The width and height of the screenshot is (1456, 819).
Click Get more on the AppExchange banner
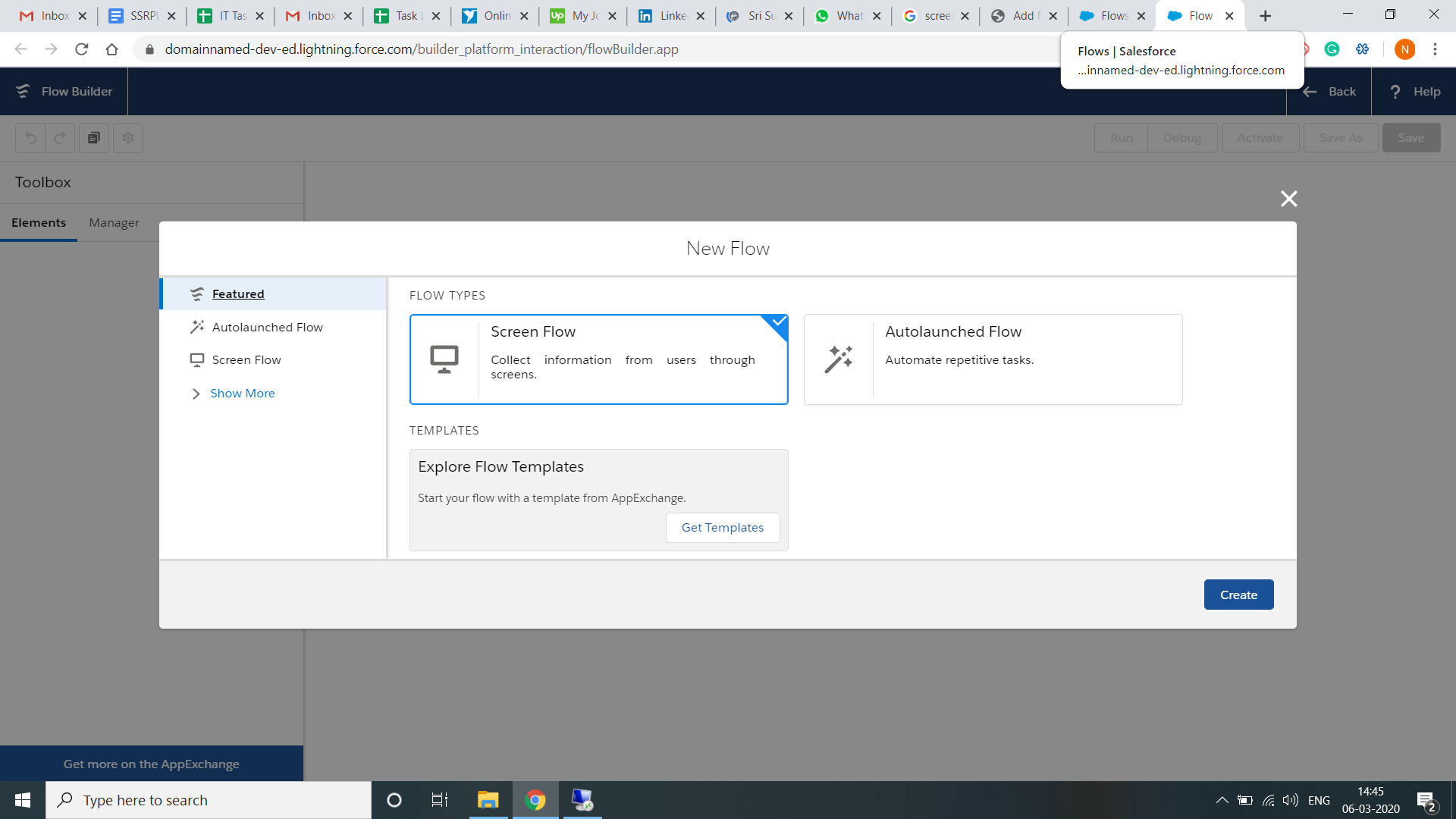coord(151,764)
